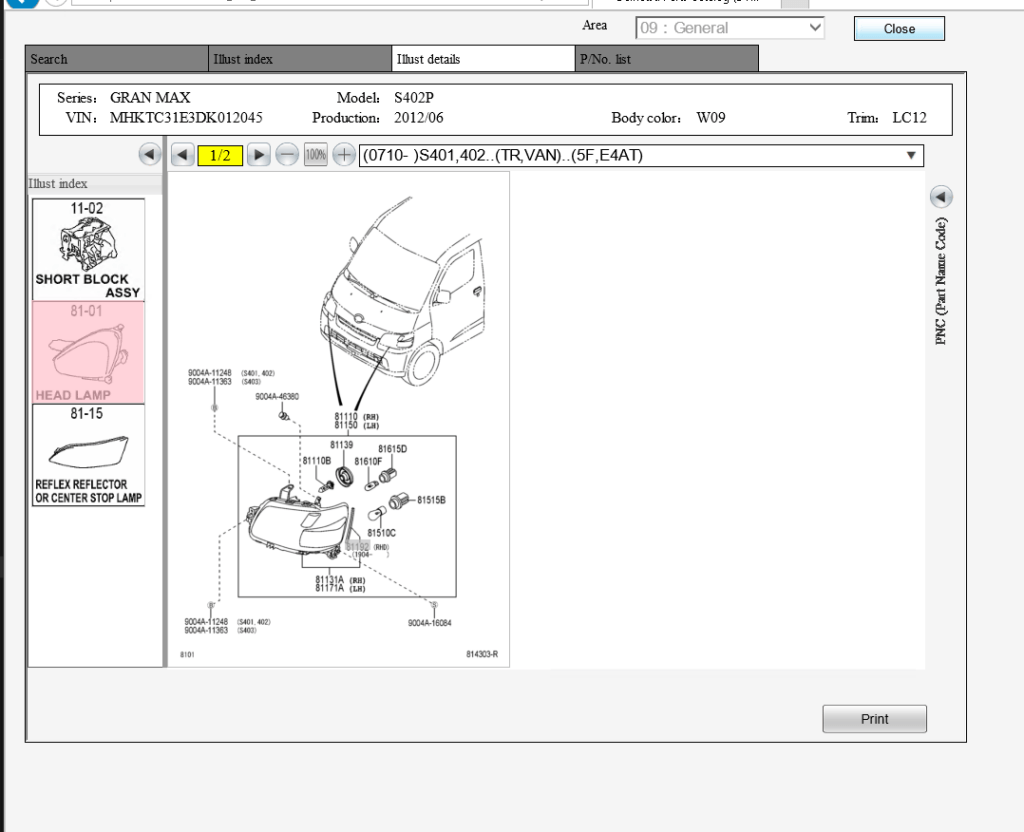The image size is (1024, 832).
Task: Select the 11-02 Short Block Assy thumbnail
Action: tap(88, 250)
